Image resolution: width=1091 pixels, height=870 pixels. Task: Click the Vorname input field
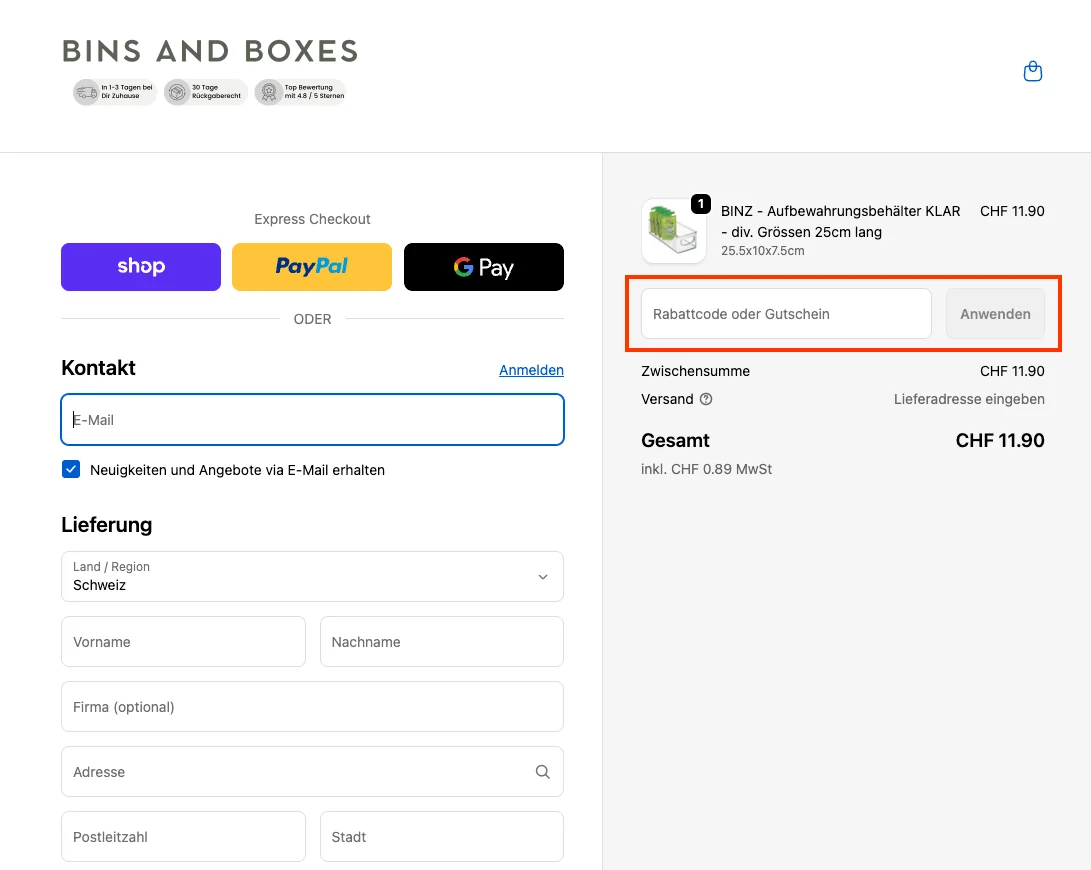[183, 641]
